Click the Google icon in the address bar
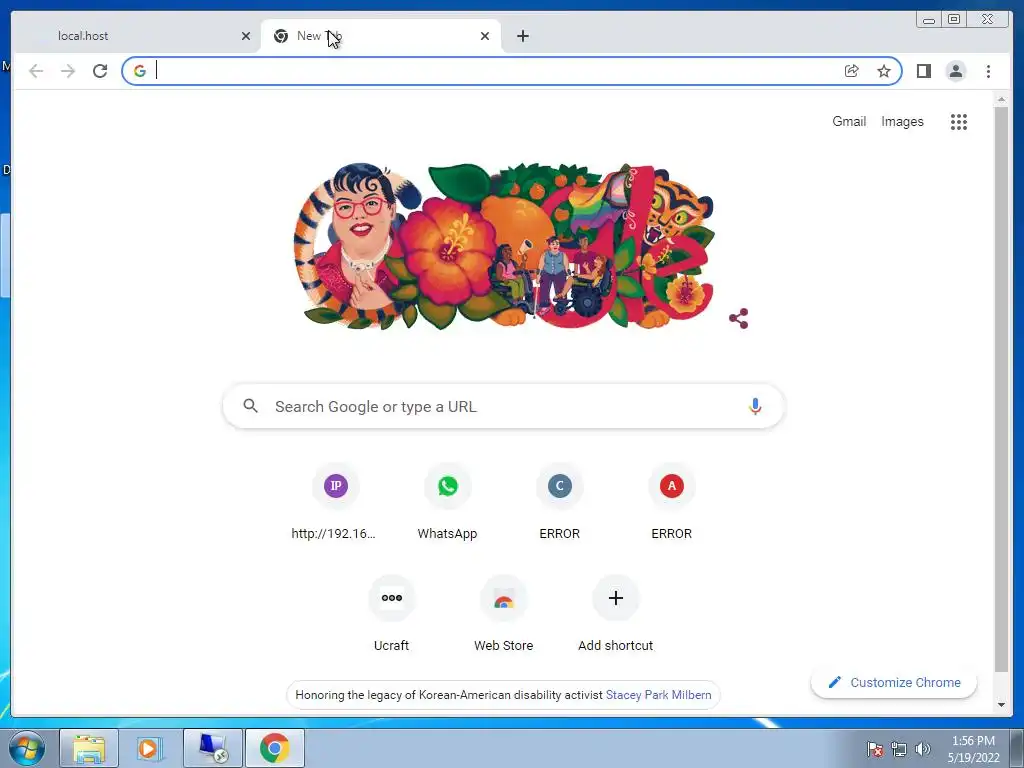Viewport: 1024px width, 768px height. (140, 71)
